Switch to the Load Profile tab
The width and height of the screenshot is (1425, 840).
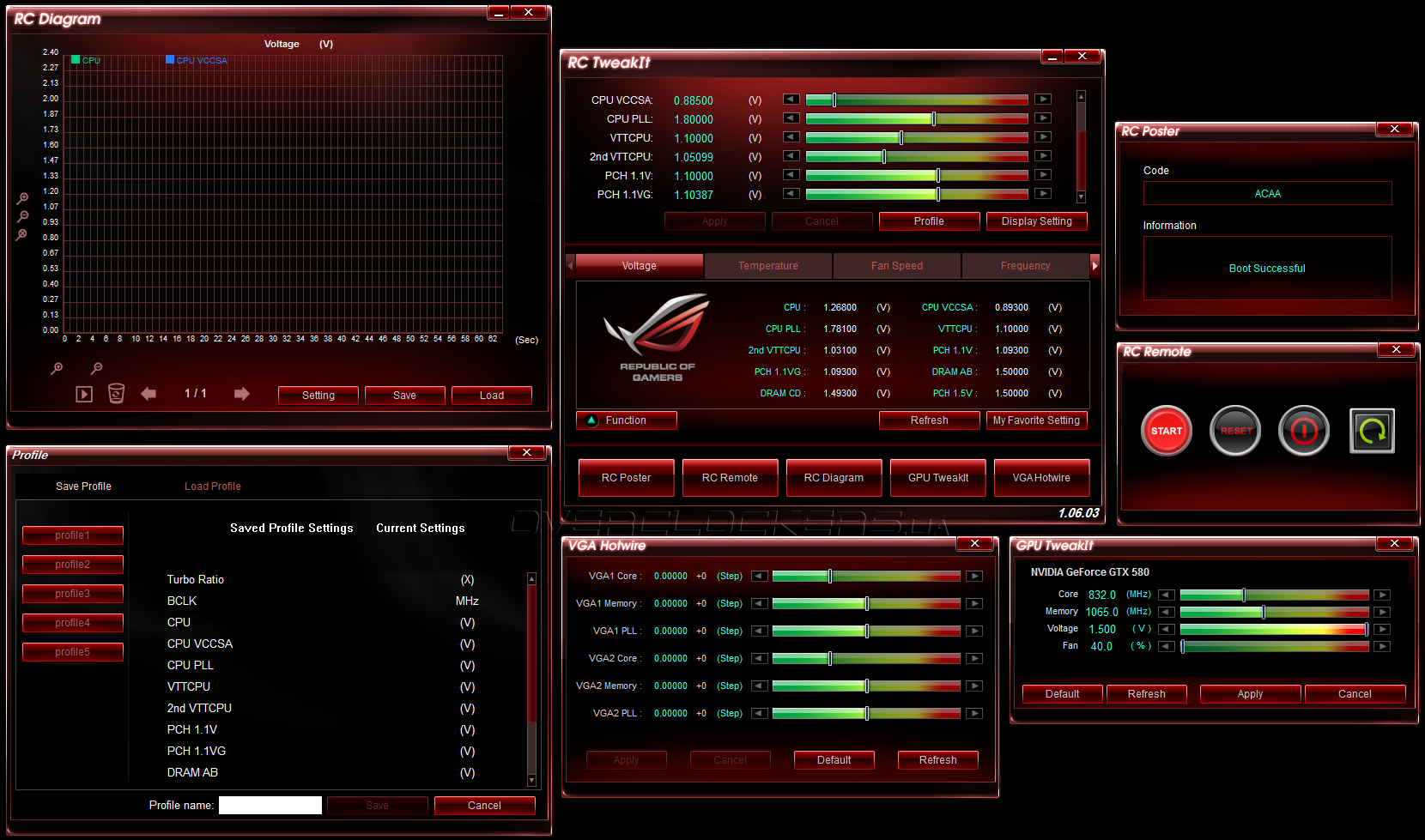[x=213, y=486]
